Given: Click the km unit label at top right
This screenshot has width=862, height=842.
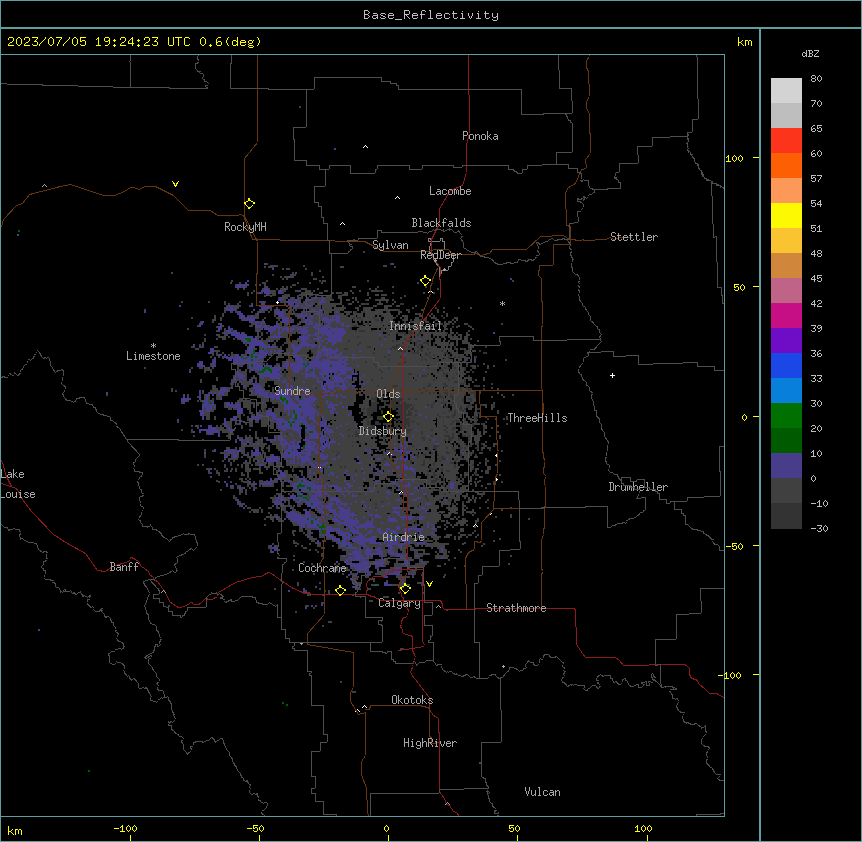Looking at the screenshot, I should tap(744, 42).
